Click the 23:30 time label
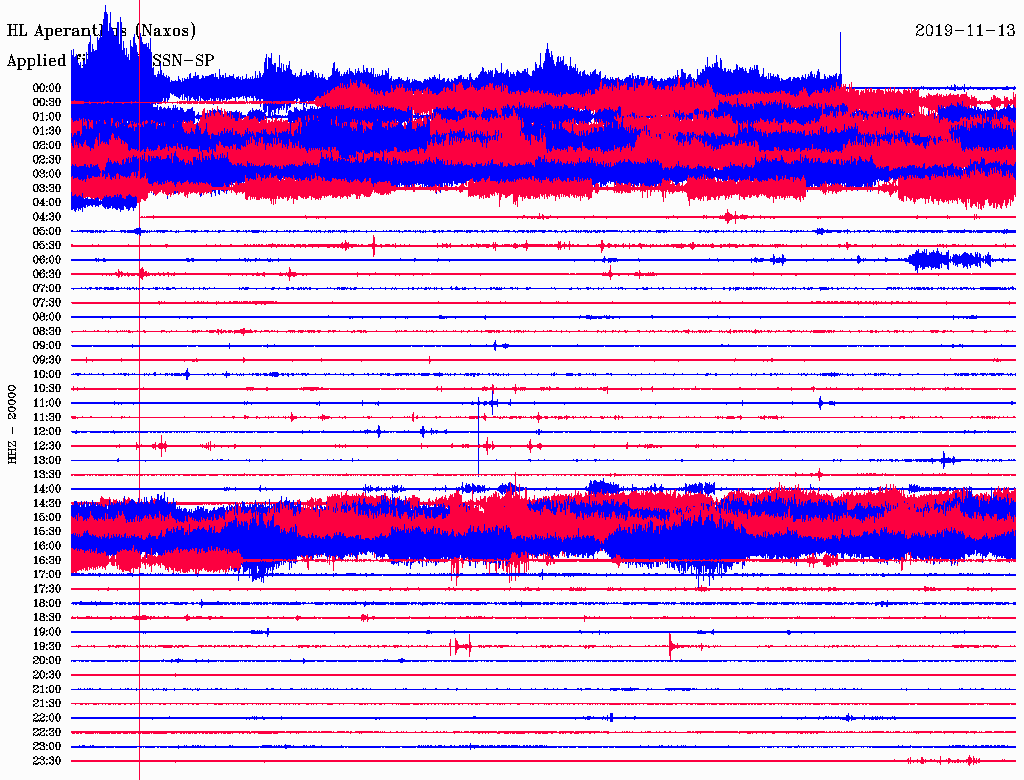 47,761
